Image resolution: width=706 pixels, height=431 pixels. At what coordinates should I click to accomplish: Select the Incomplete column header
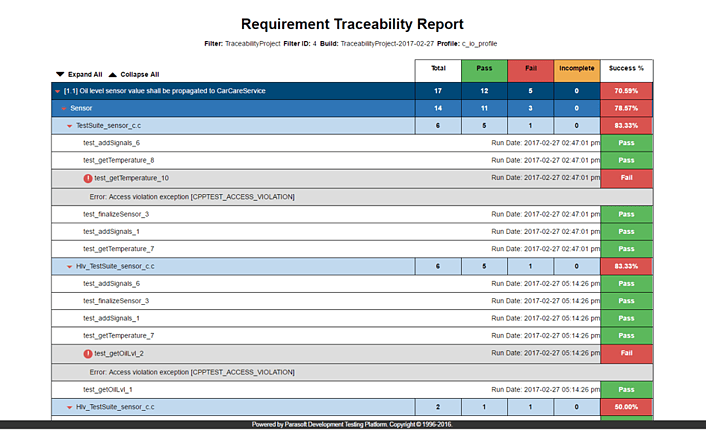[x=576, y=69]
